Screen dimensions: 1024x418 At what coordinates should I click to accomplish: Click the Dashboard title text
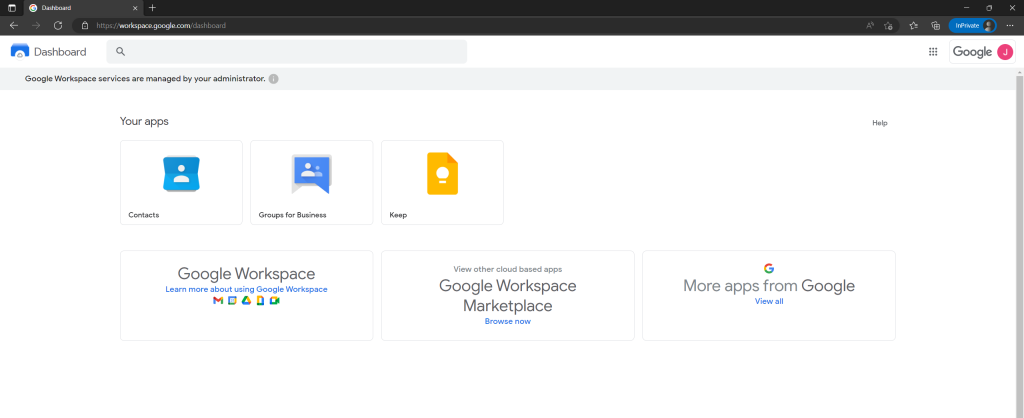(x=60, y=52)
